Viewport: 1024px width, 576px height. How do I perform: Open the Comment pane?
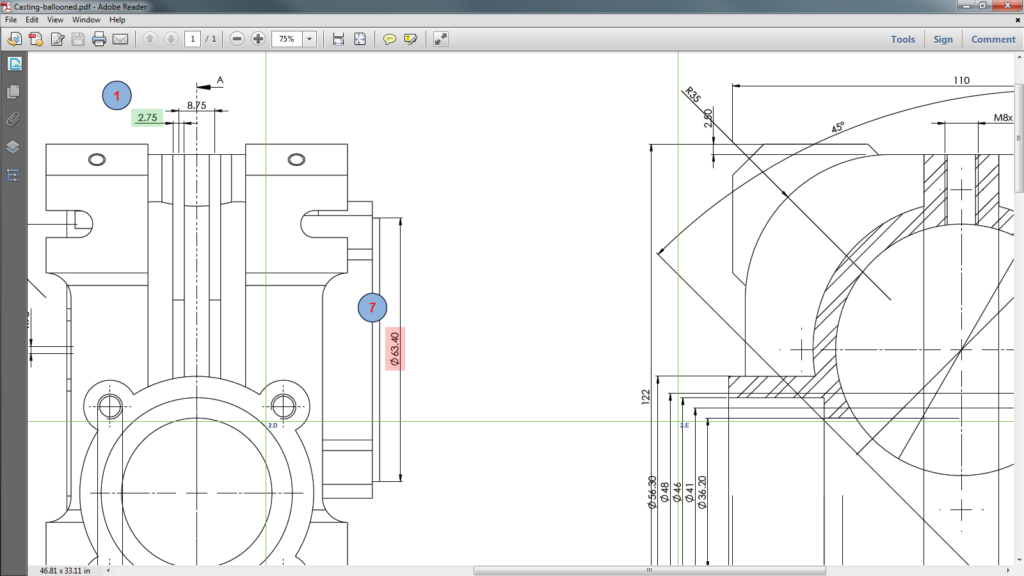[992, 39]
